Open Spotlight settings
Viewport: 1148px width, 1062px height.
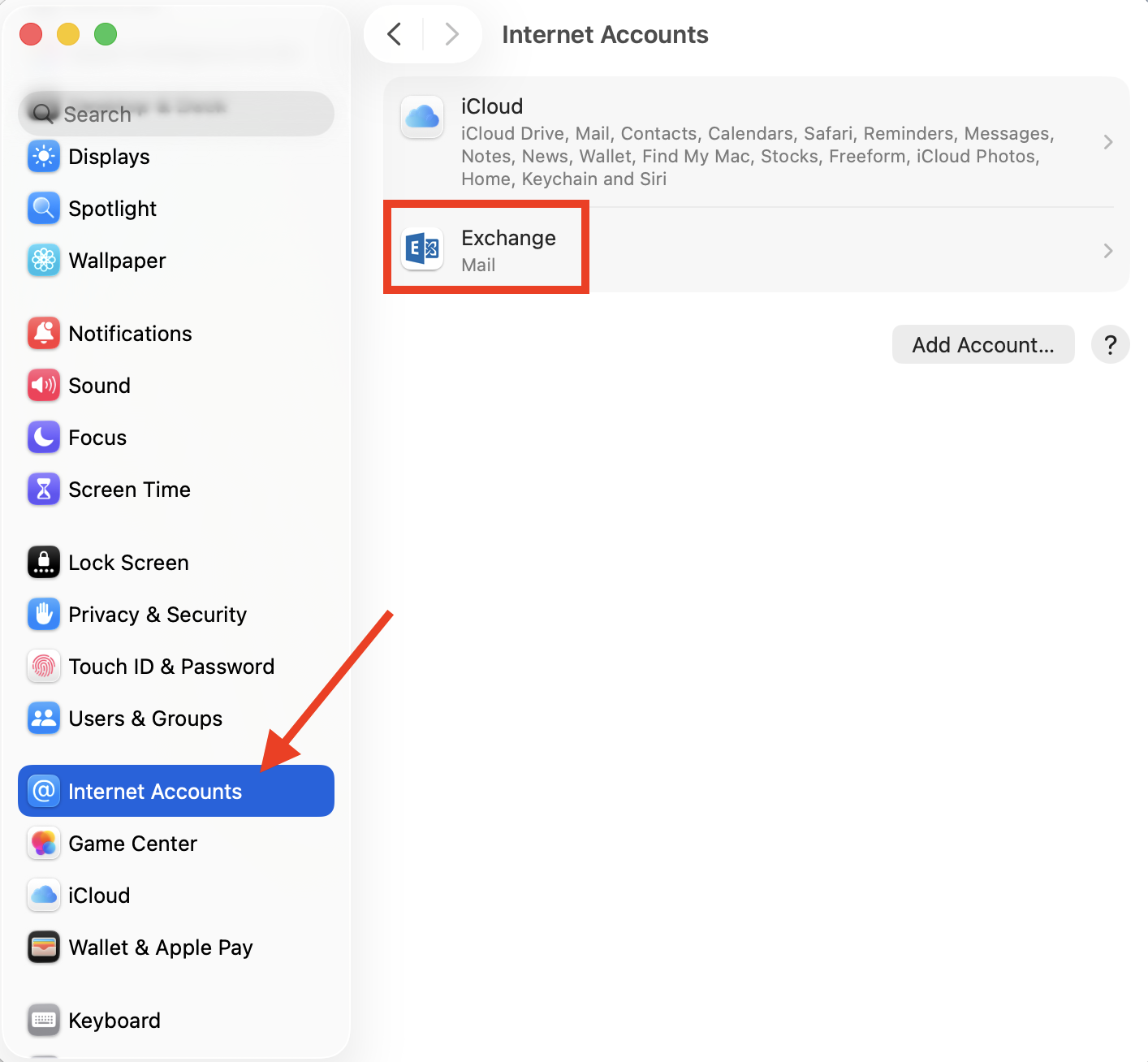coord(112,209)
